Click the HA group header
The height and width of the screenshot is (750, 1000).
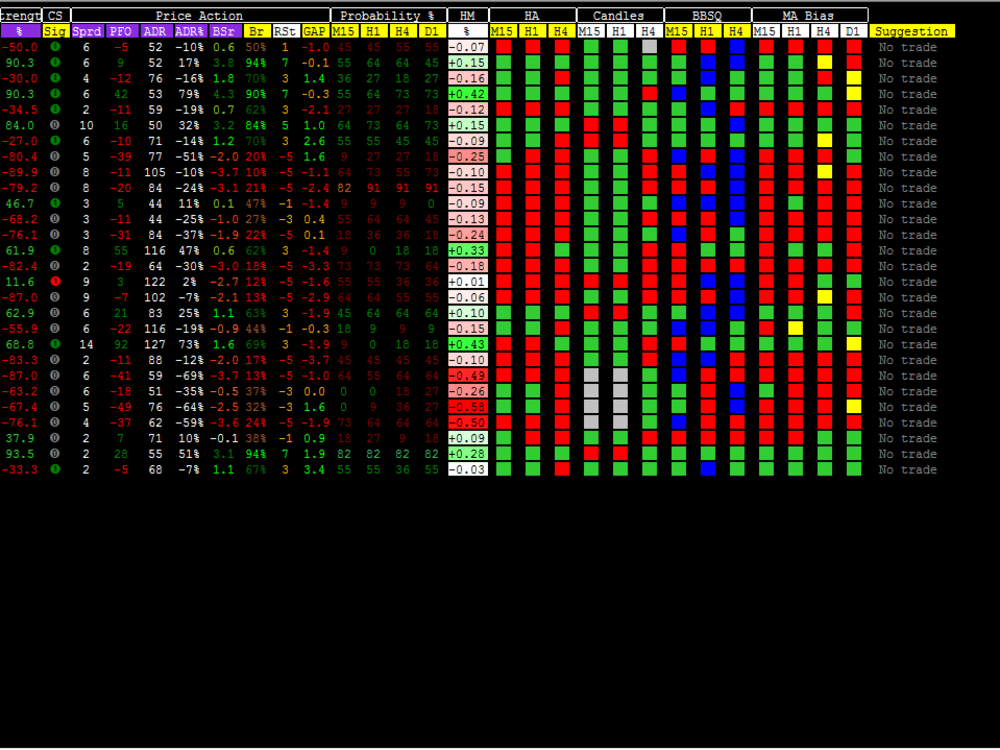point(532,15)
